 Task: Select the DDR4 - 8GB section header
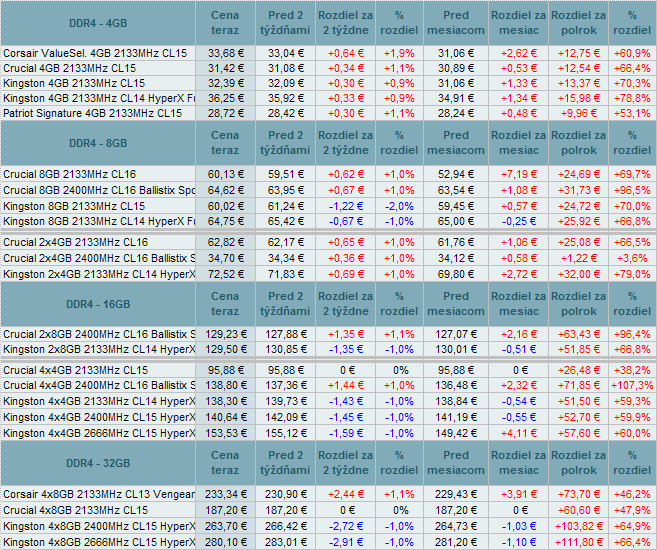(98, 143)
